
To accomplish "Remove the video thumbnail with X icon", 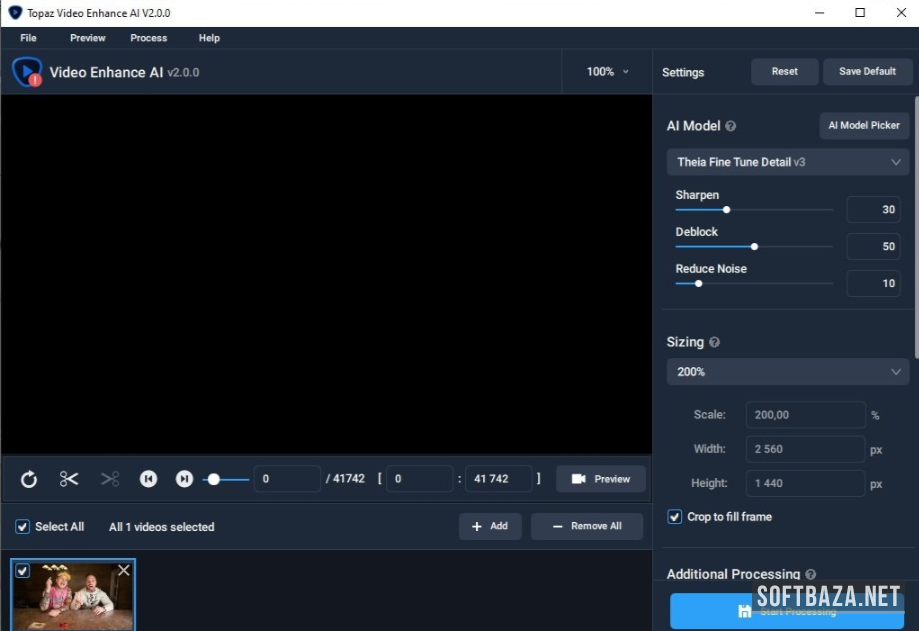I will coord(124,570).
